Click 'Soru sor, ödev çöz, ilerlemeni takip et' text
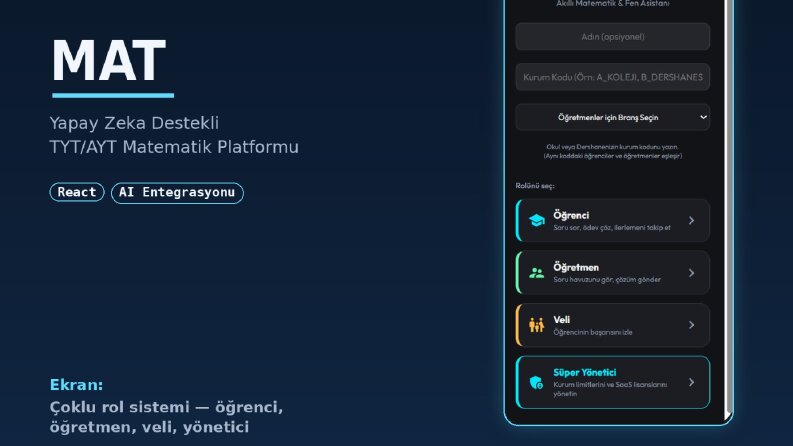 612,228
